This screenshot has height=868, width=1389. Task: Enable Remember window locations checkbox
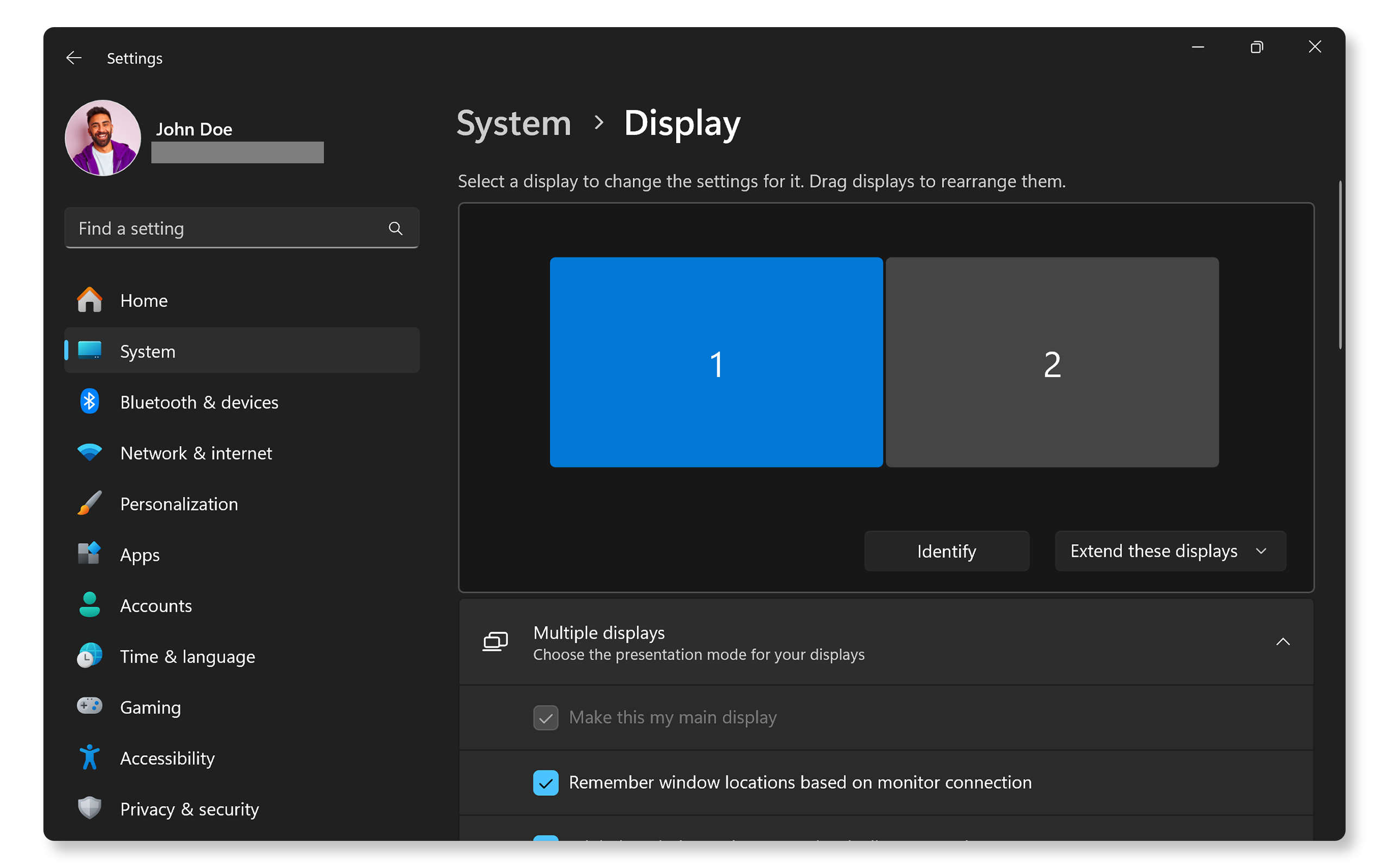point(547,782)
